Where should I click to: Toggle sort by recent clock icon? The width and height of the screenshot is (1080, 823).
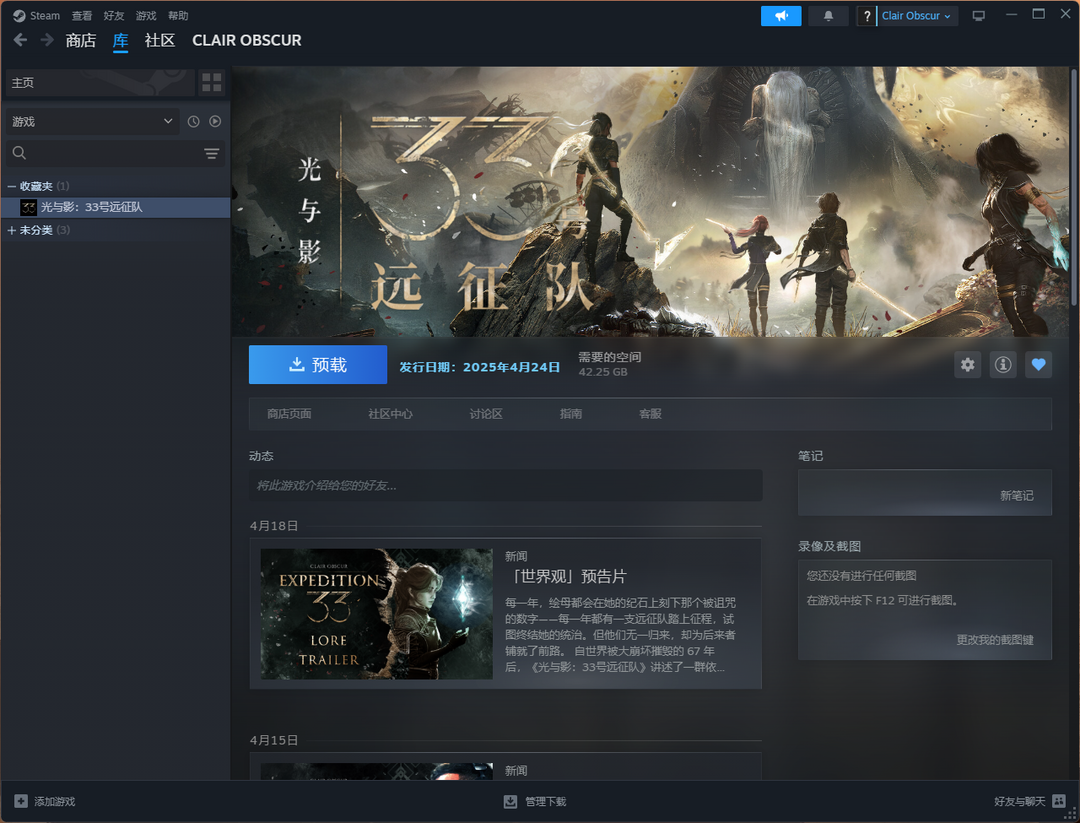pos(194,121)
